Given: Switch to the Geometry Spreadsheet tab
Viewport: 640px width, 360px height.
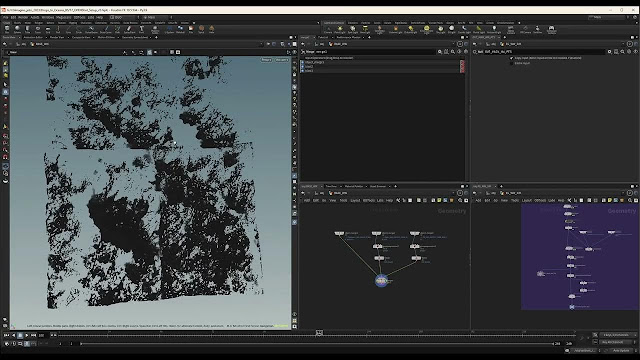Looking at the screenshot, I should click(135, 37).
